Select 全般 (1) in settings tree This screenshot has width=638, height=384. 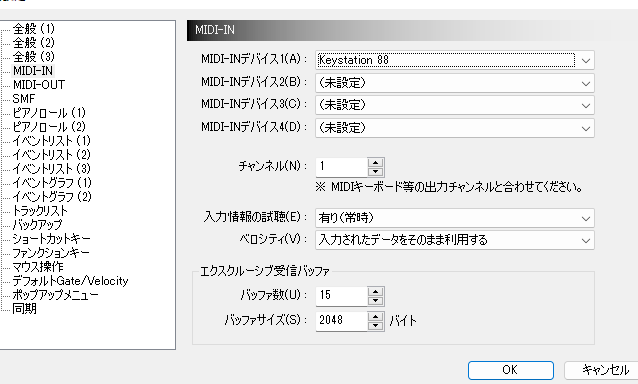pyautogui.click(x=33, y=29)
